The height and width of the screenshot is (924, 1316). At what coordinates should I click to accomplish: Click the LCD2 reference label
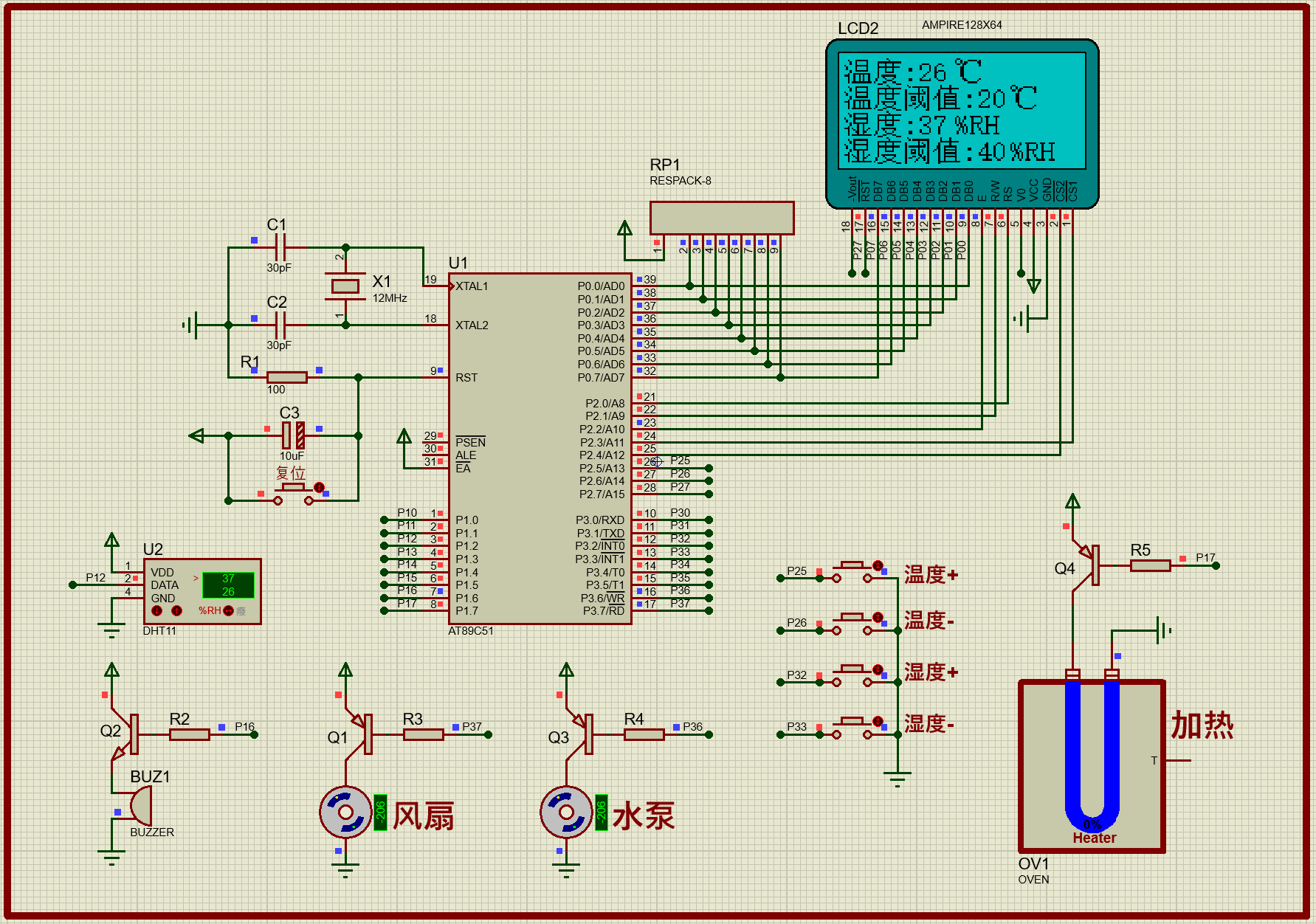pyautogui.click(x=858, y=29)
